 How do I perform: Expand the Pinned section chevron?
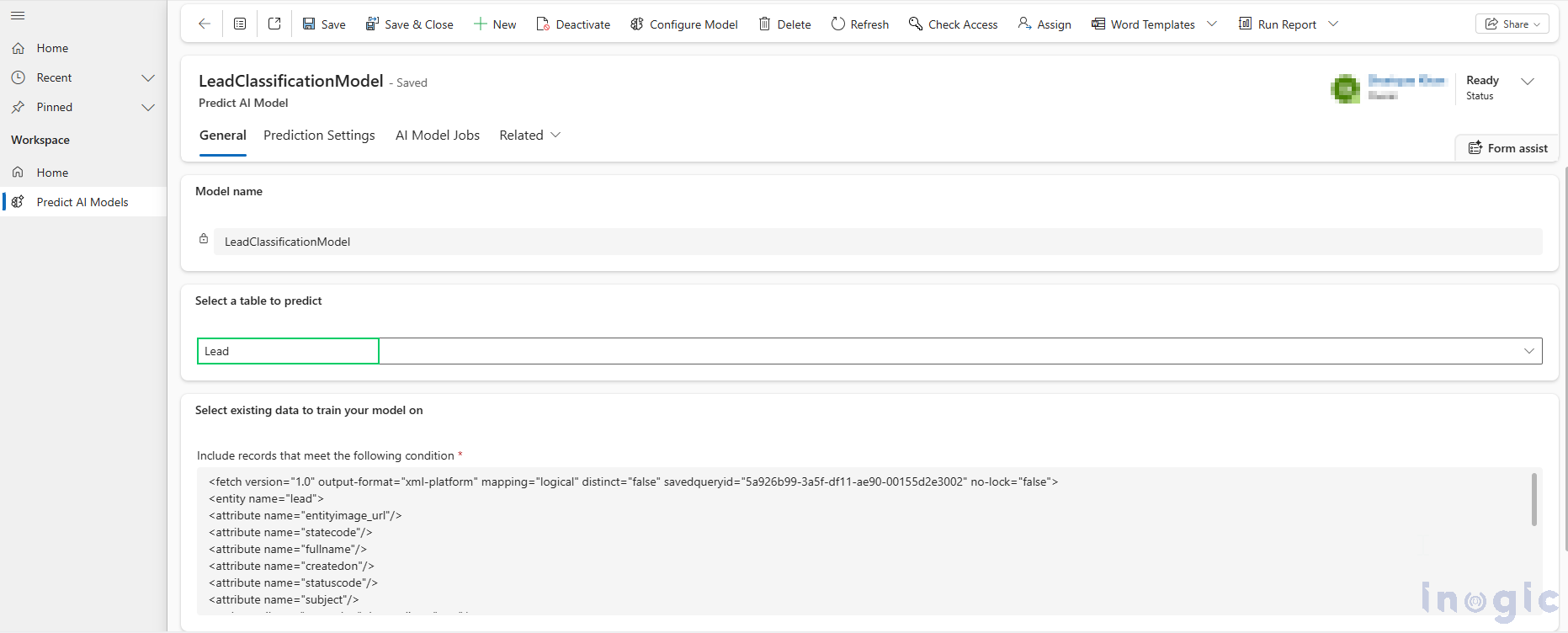click(x=148, y=108)
